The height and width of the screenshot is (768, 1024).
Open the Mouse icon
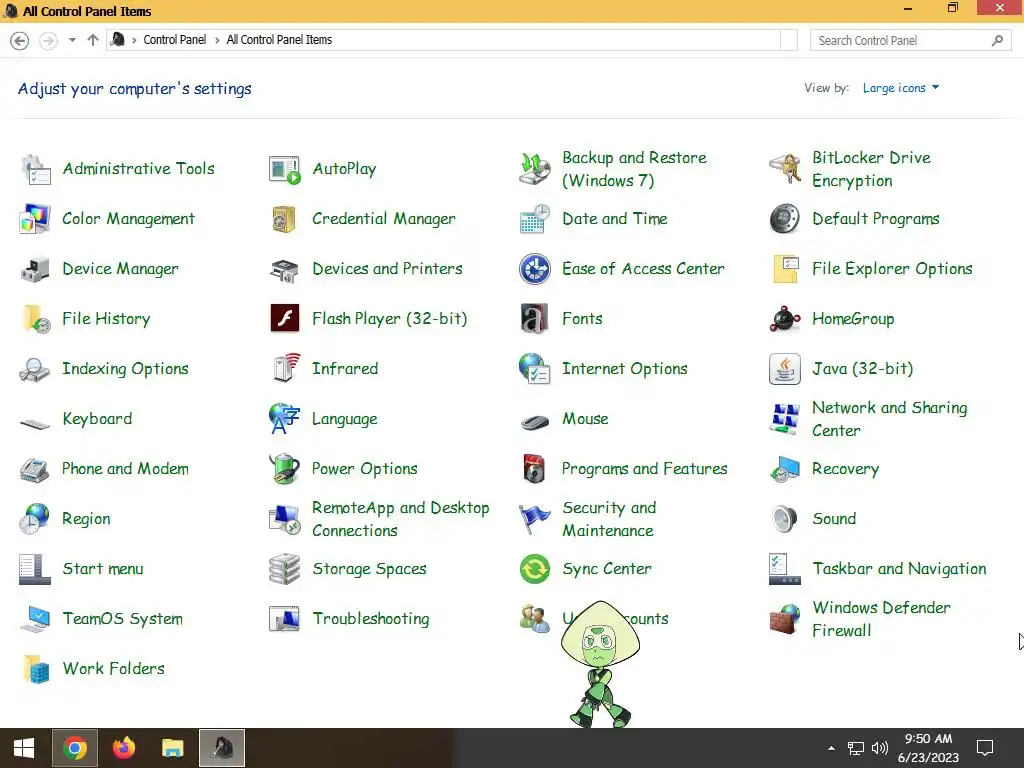tap(535, 422)
